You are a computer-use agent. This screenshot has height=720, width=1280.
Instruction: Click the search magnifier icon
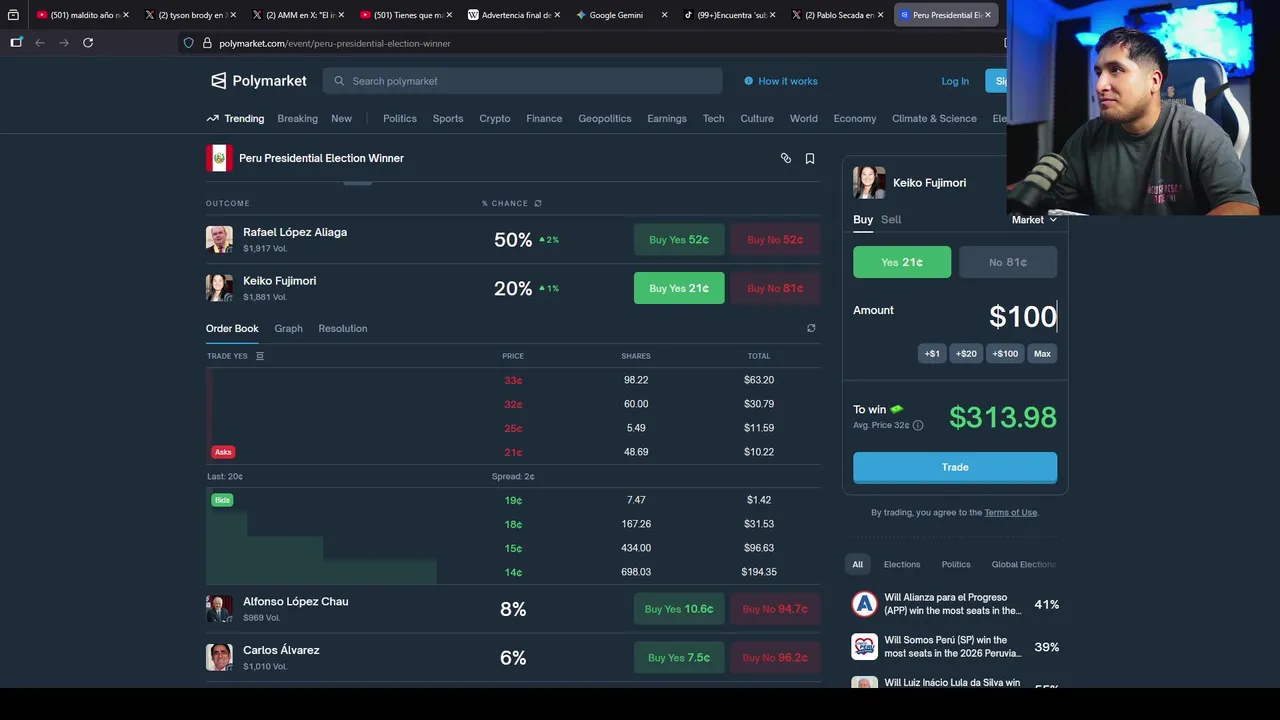click(340, 81)
